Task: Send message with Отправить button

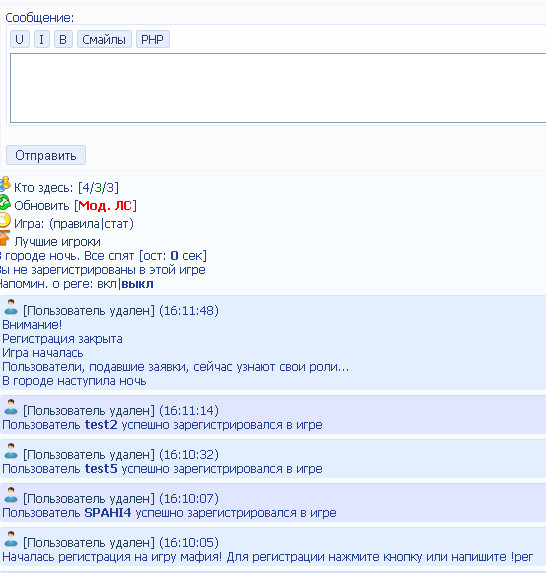Action: [x=46, y=155]
